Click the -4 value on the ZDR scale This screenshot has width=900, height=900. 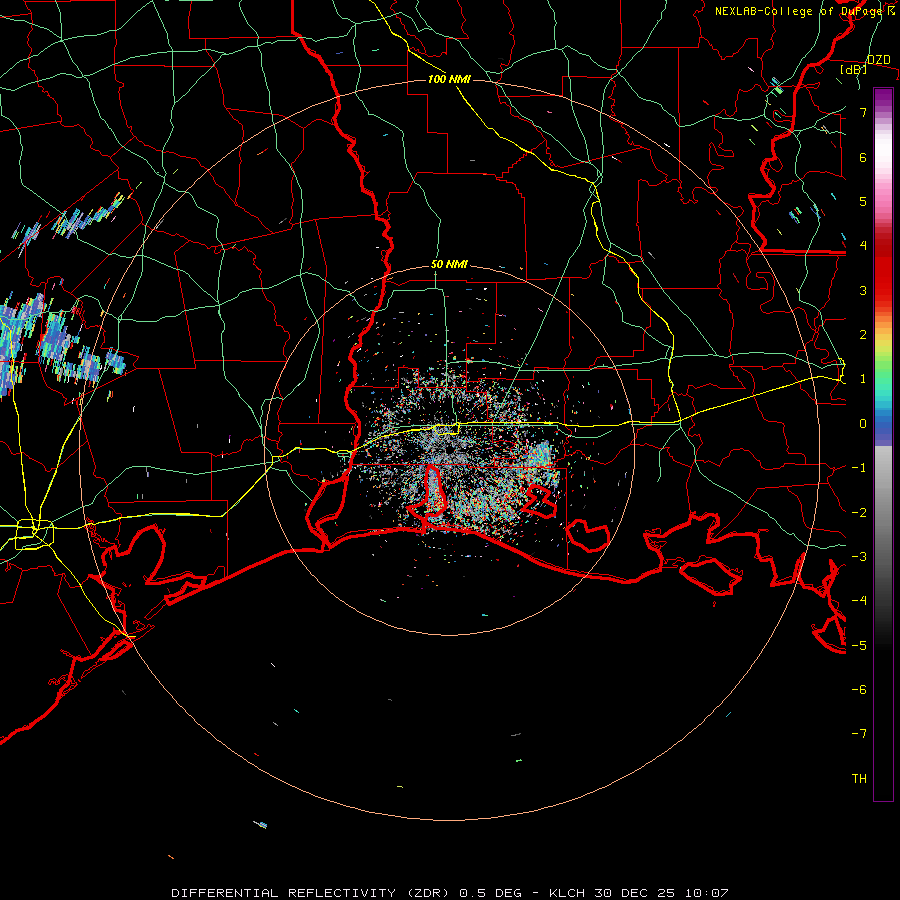tap(859, 601)
